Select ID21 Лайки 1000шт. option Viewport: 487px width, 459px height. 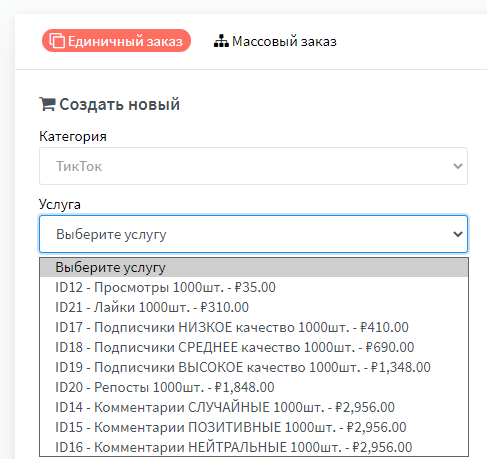(254, 307)
